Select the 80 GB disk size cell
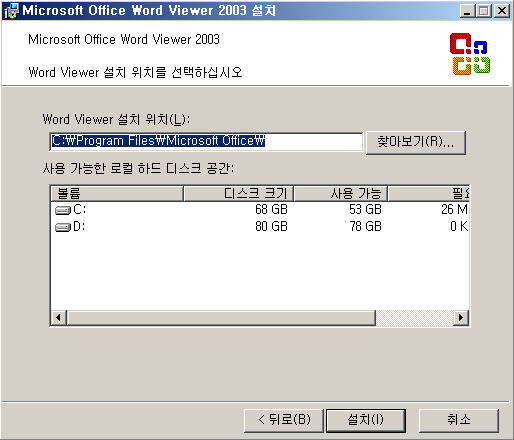 pyautogui.click(x=271, y=227)
